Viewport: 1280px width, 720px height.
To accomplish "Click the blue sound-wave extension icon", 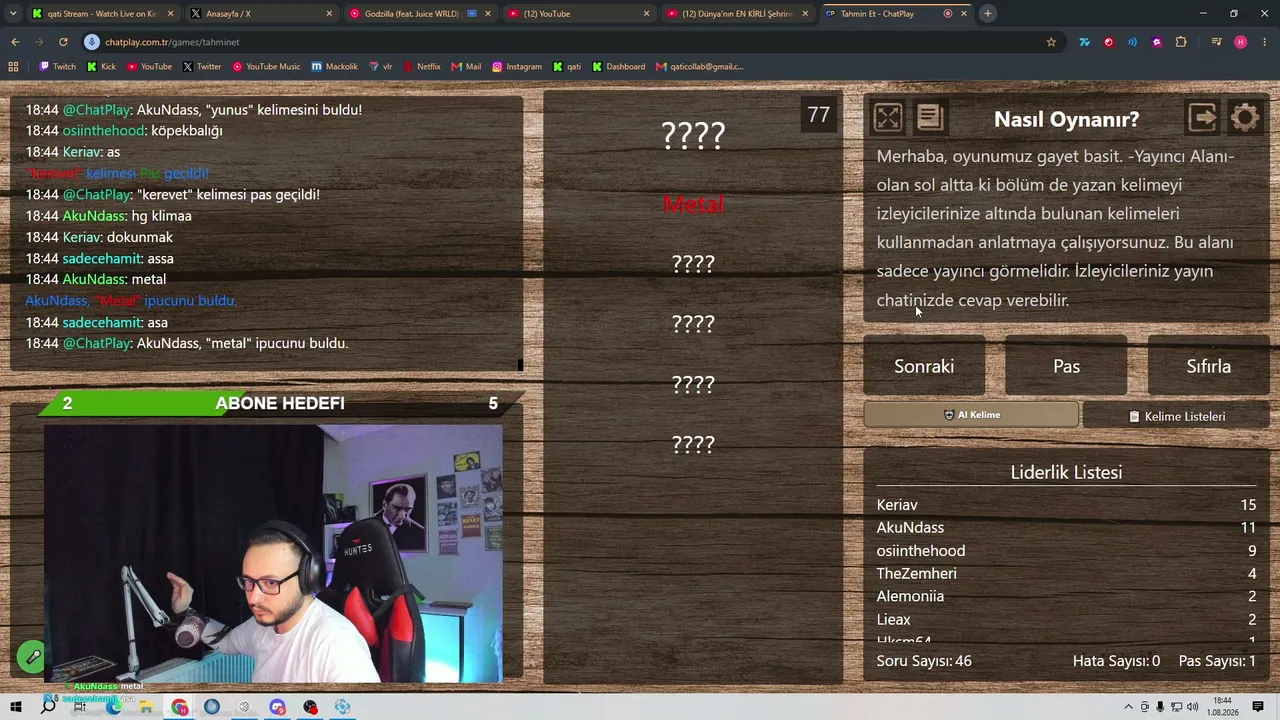I will (1132, 42).
